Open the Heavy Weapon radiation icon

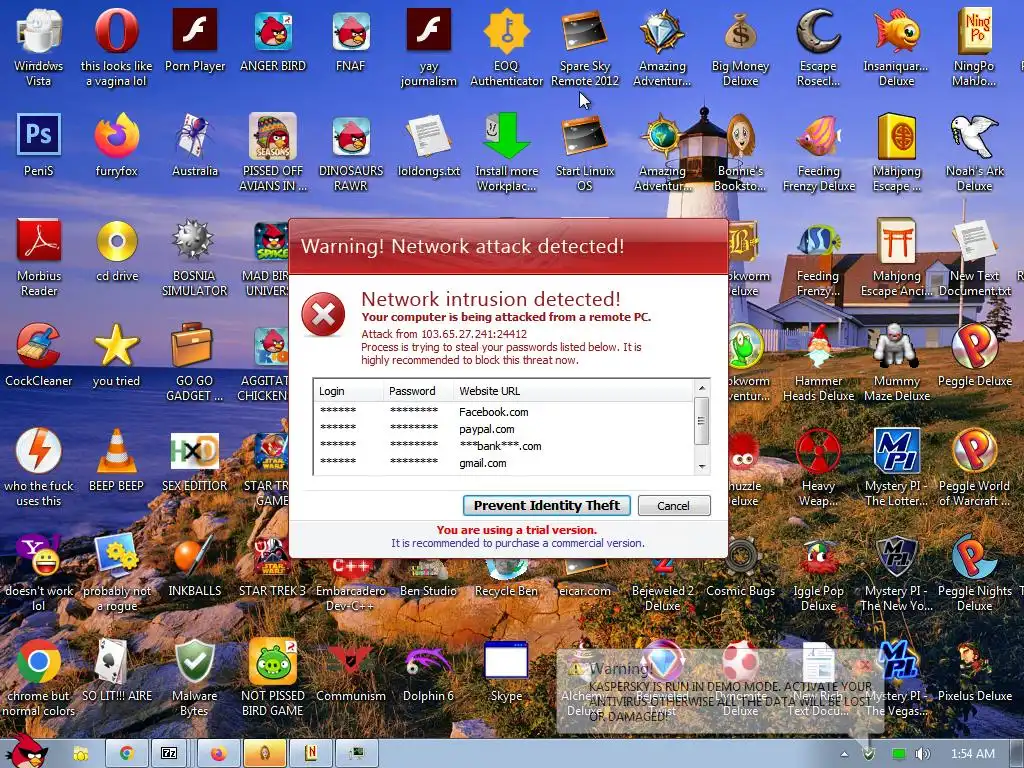[818, 468]
